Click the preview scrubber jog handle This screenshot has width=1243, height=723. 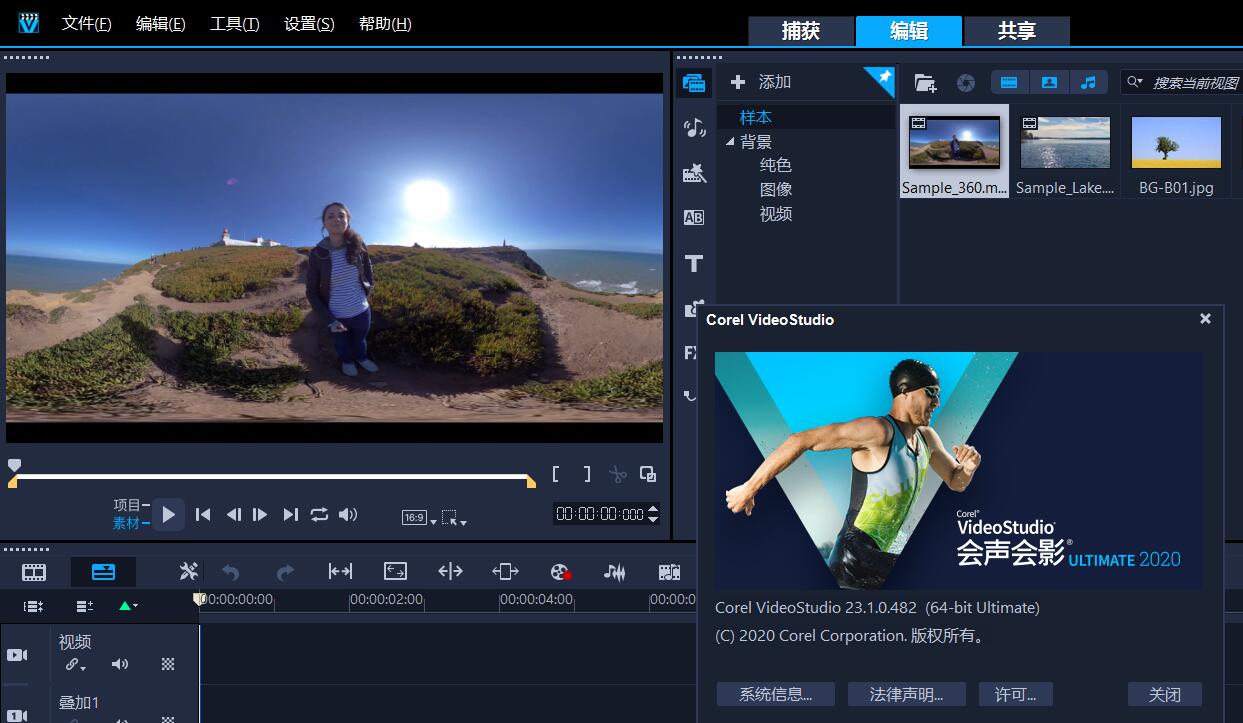14,465
